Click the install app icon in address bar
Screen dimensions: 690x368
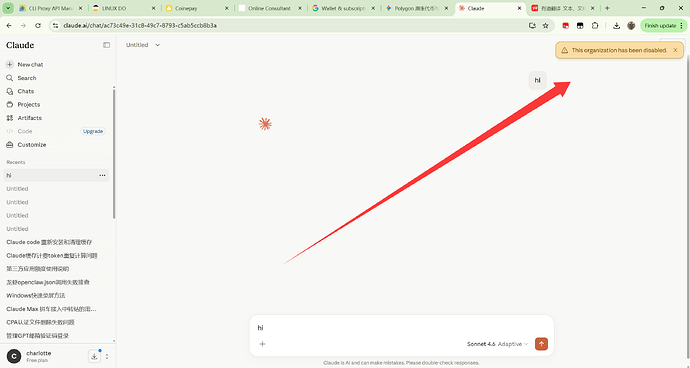coord(532,26)
